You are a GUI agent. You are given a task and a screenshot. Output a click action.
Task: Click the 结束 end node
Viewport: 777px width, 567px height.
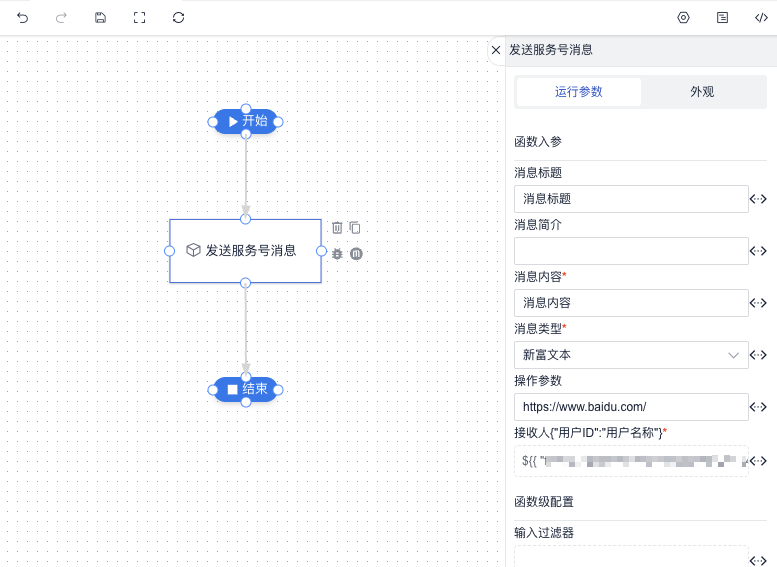[246, 389]
